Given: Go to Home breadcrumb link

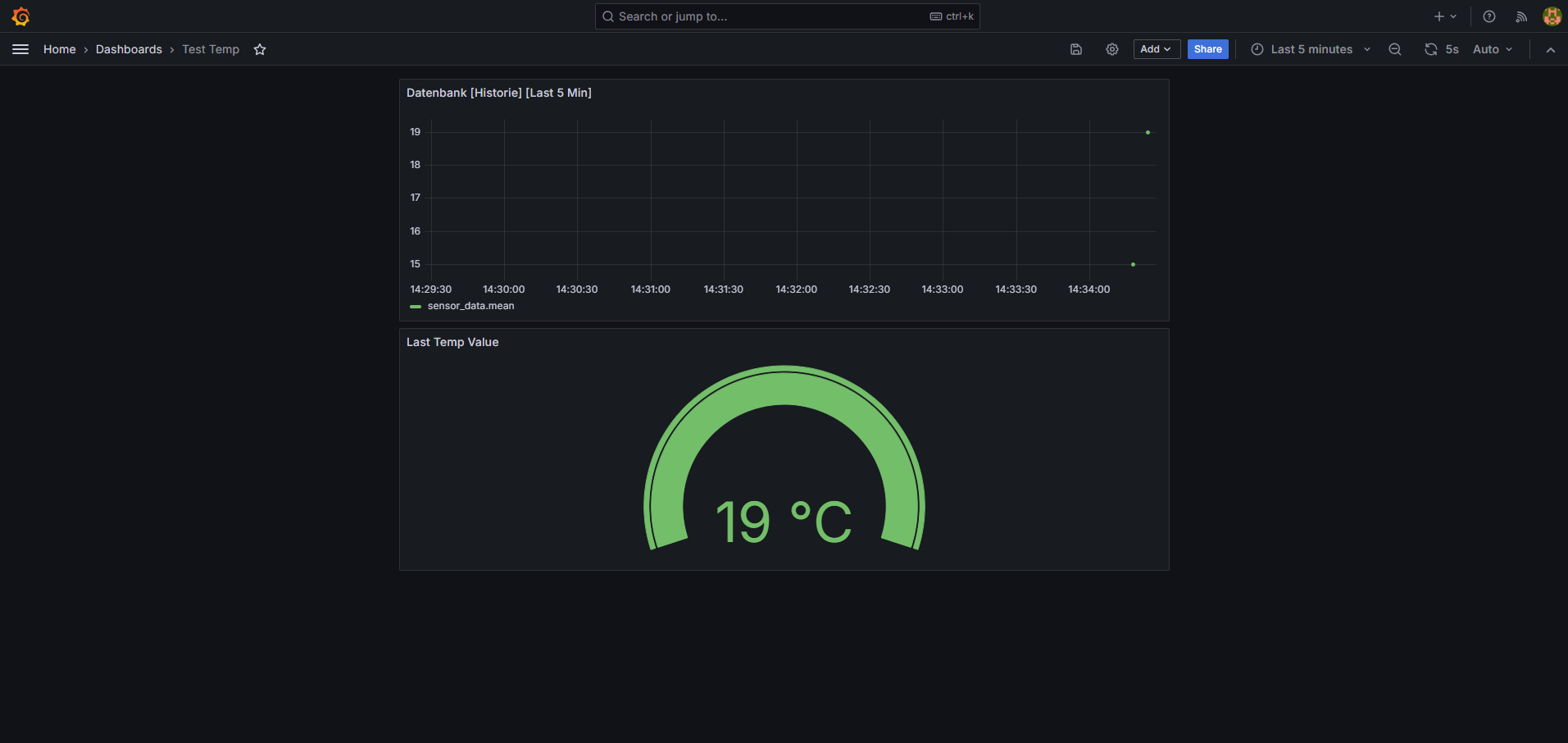Looking at the screenshot, I should (x=59, y=49).
